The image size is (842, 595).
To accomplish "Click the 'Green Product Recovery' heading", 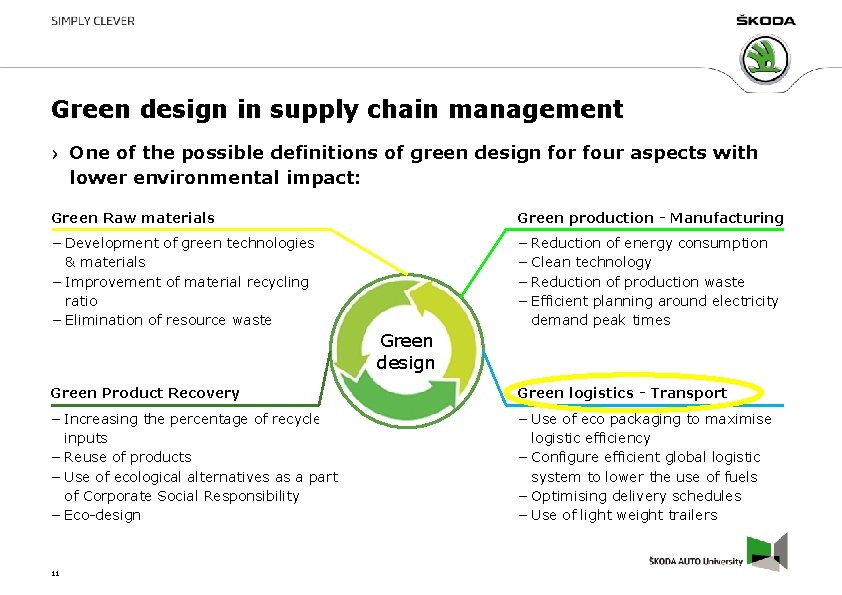I will [145, 393].
